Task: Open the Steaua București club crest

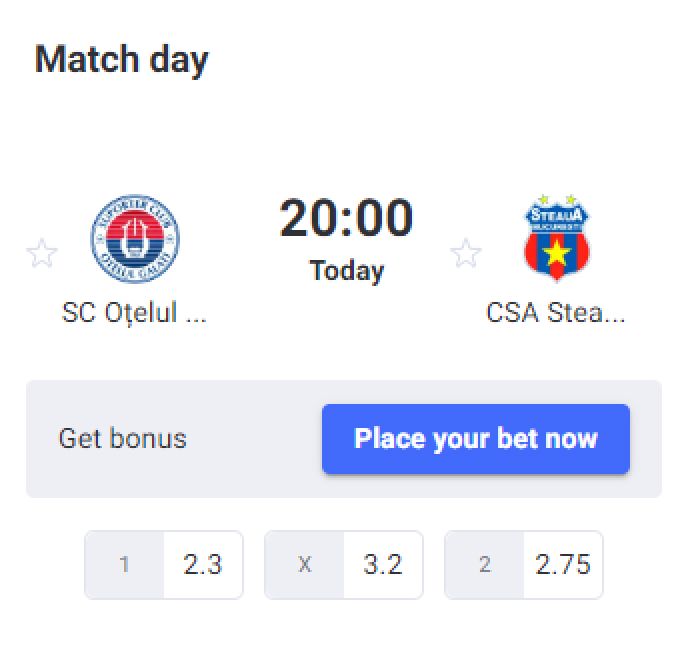Action: [x=557, y=238]
